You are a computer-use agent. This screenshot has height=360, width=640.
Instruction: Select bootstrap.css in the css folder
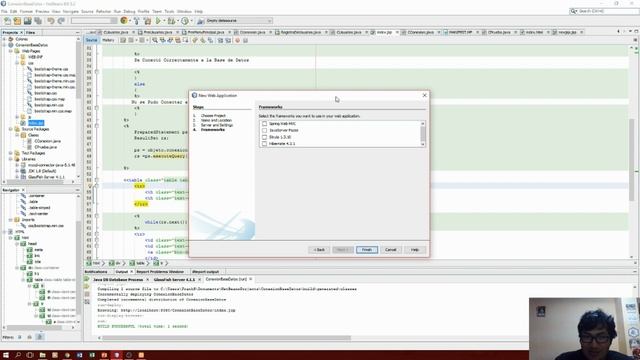click(x=45, y=93)
